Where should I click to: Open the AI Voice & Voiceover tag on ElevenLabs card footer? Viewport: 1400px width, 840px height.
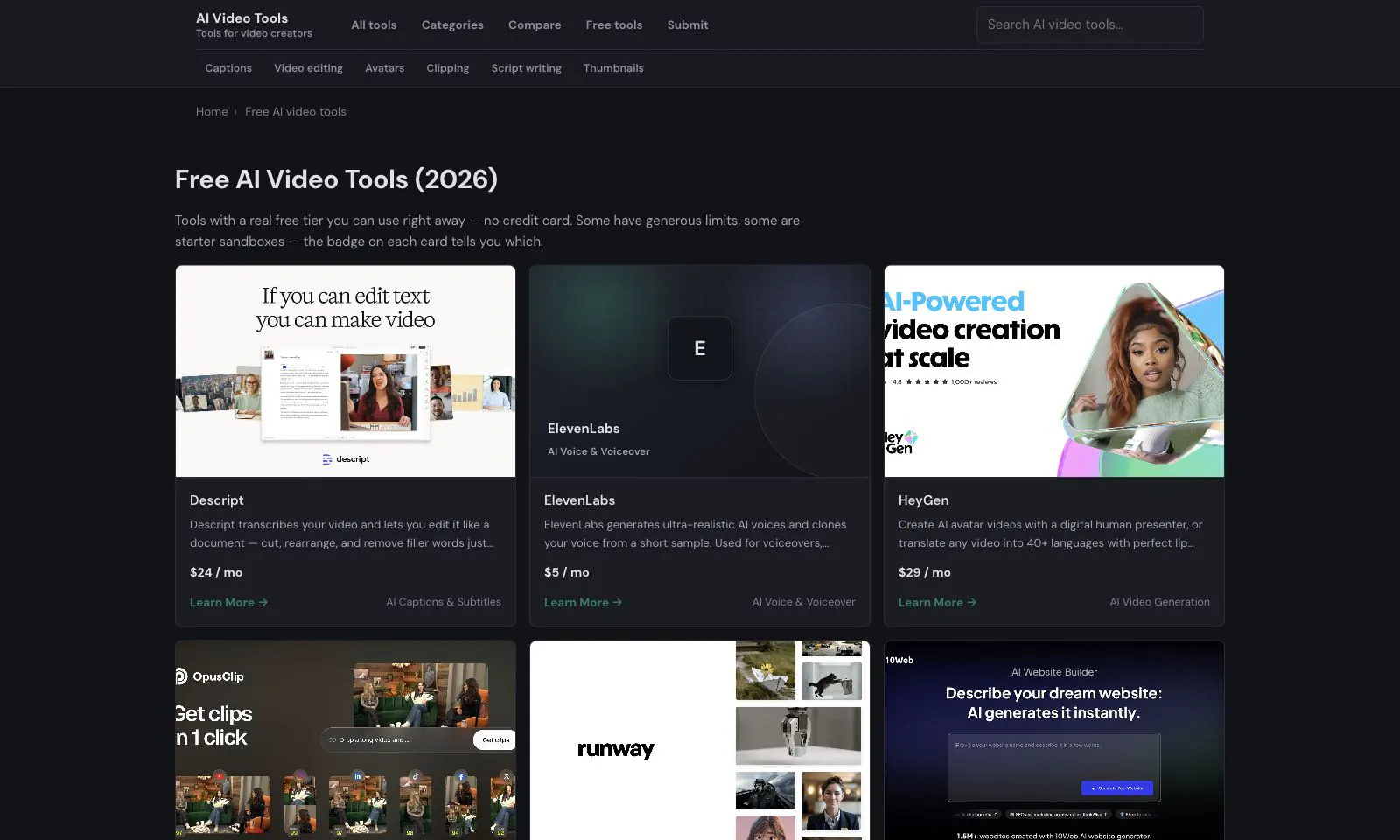click(x=804, y=602)
